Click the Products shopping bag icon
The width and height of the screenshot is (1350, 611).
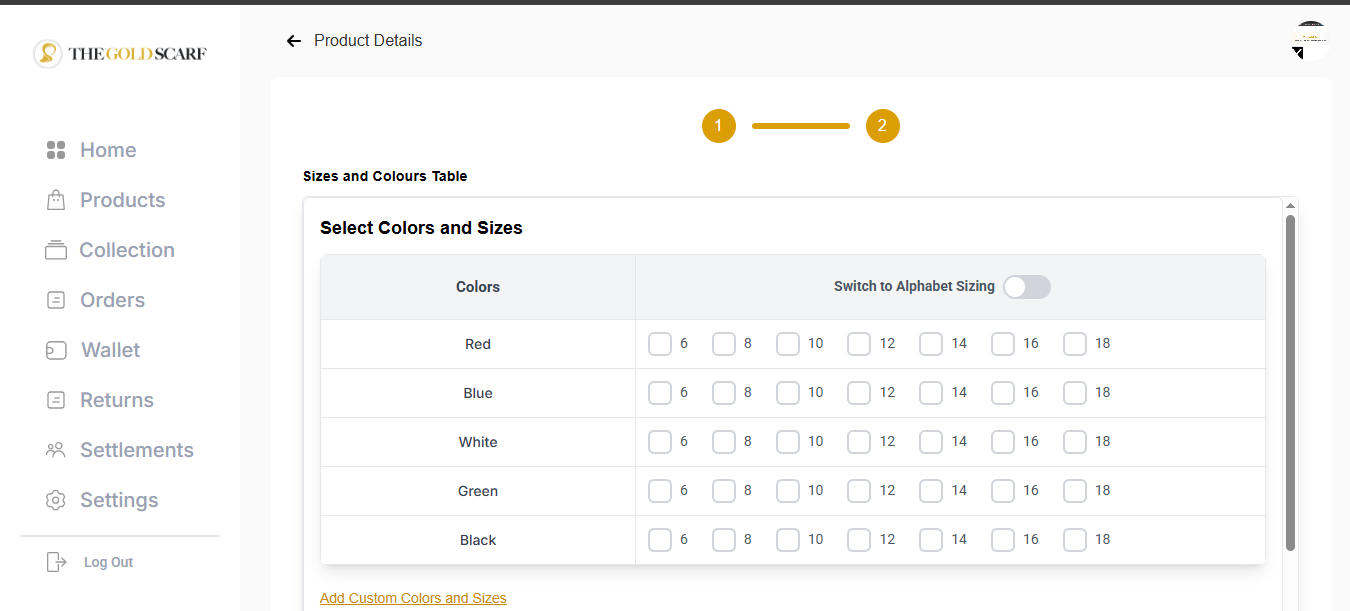pos(56,200)
